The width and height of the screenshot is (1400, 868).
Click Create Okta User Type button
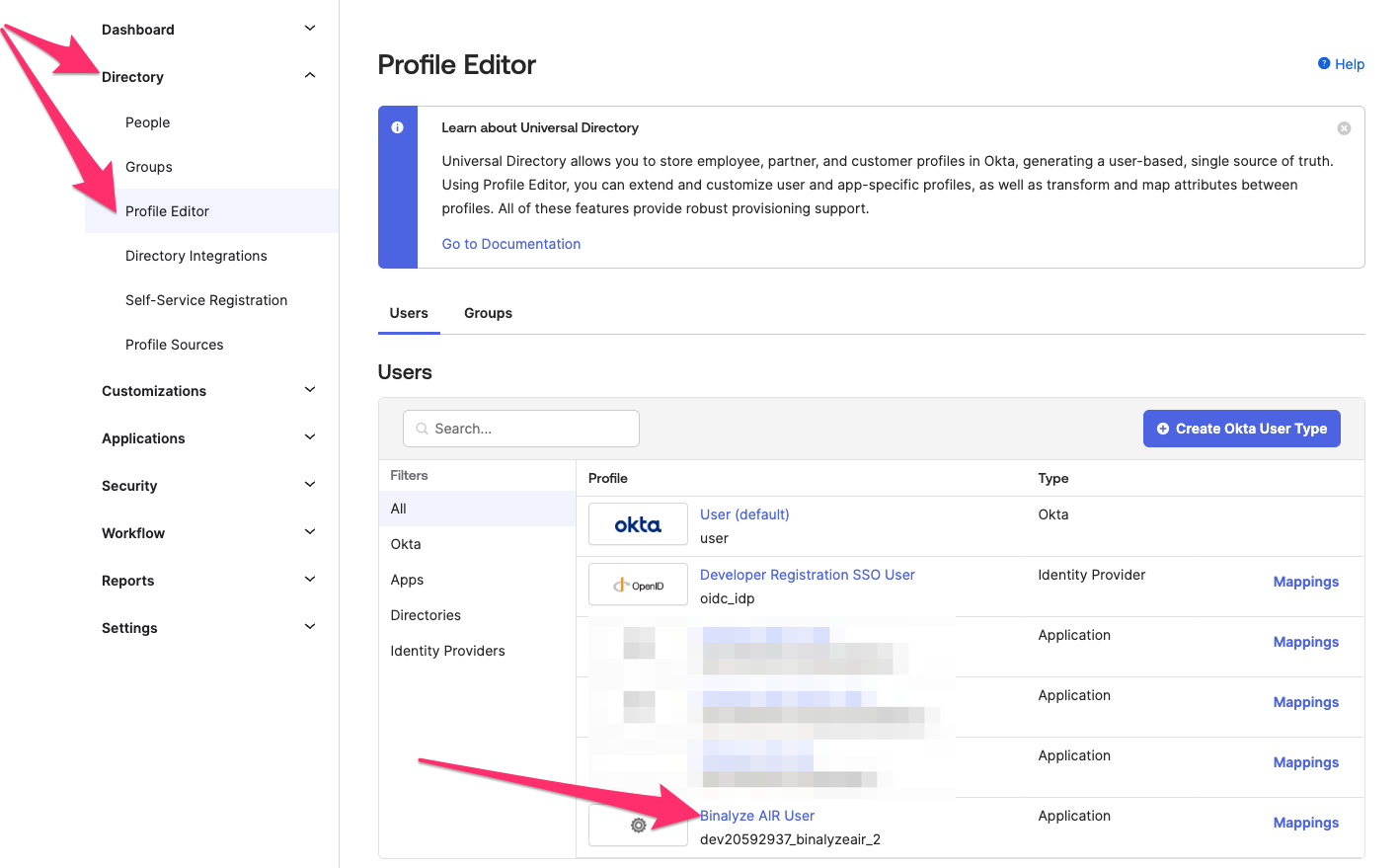[x=1241, y=429]
